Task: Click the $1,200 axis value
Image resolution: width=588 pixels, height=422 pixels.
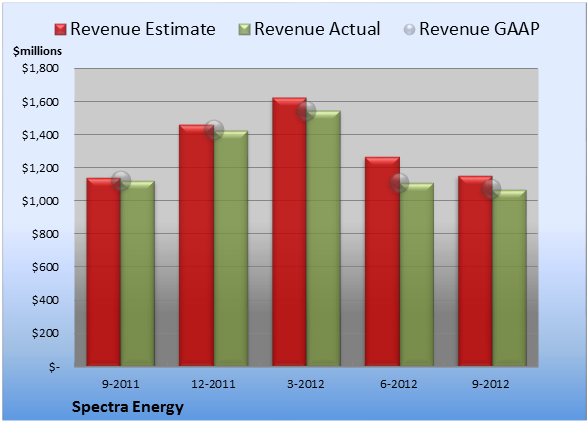Action: point(40,168)
